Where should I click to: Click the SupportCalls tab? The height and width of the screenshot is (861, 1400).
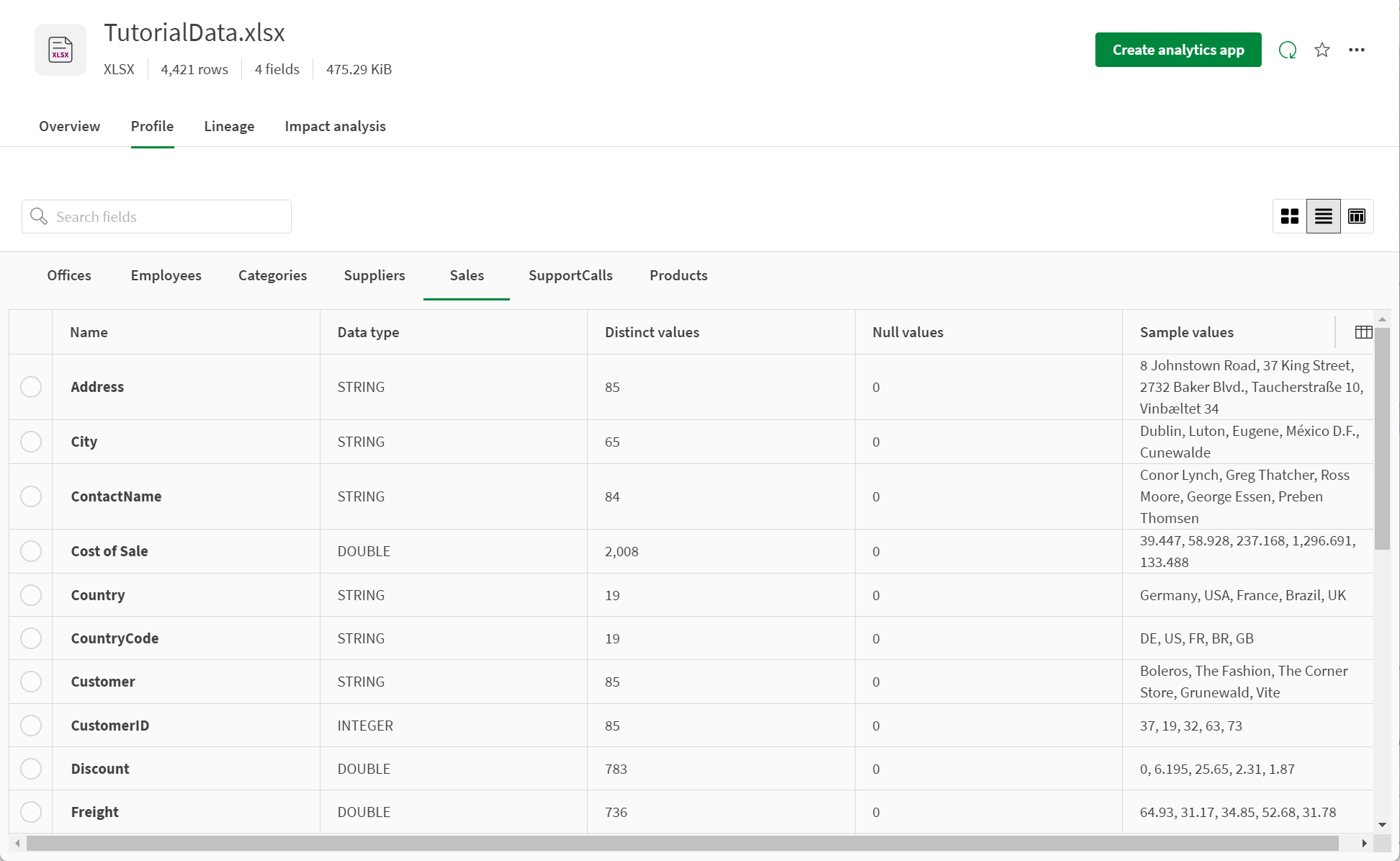pyautogui.click(x=571, y=275)
